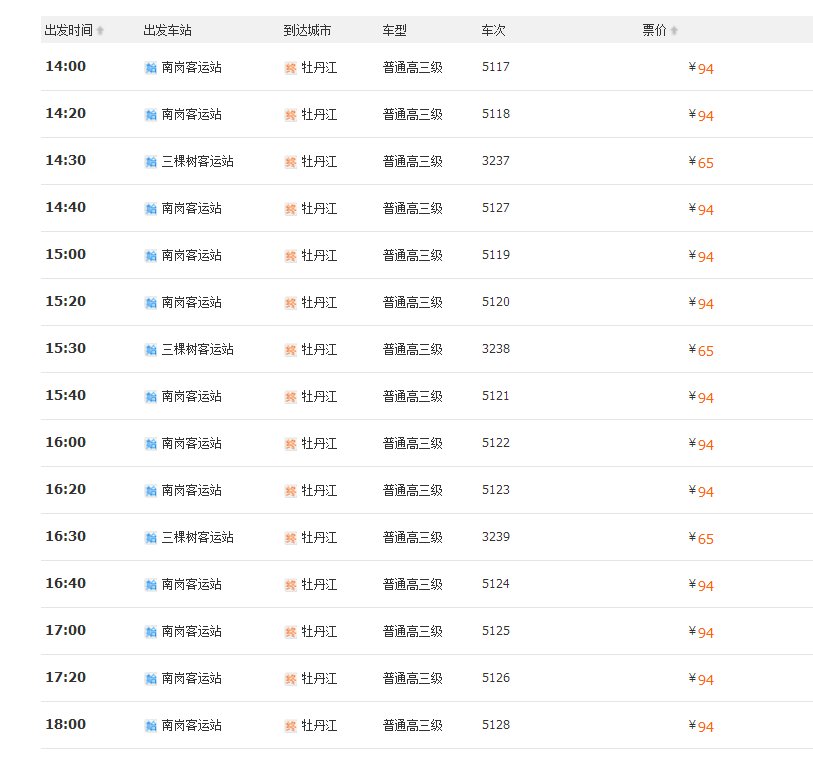Image resolution: width=813 pixels, height=759 pixels.
Task: Click the 始 departure icon beside 南岗客运站 on 14:00 row
Action: pyautogui.click(x=151, y=67)
